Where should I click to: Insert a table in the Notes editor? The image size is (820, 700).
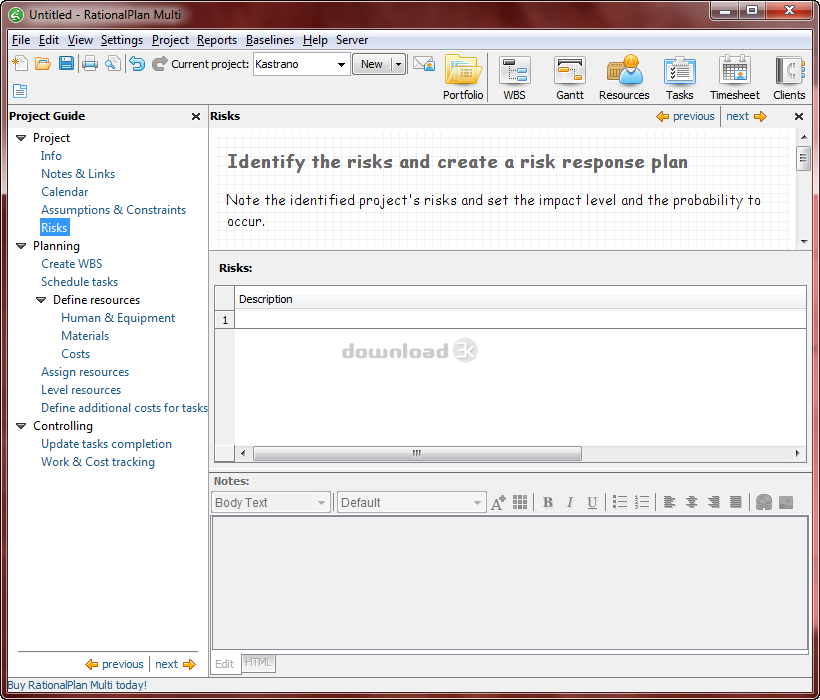pos(520,502)
